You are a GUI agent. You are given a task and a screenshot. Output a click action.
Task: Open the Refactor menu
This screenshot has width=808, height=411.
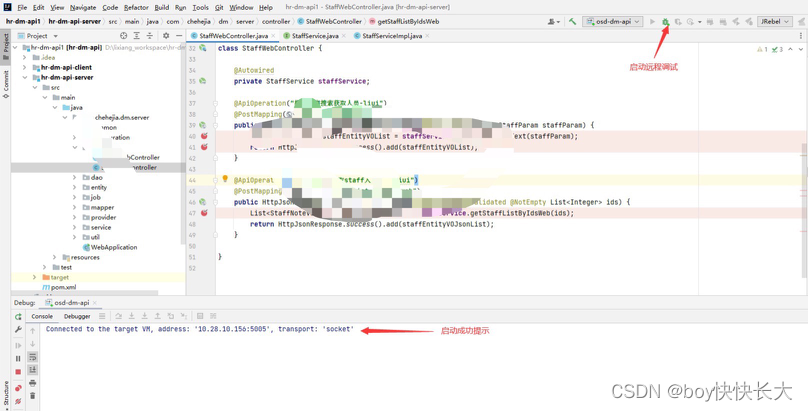pyautogui.click(x=137, y=7)
